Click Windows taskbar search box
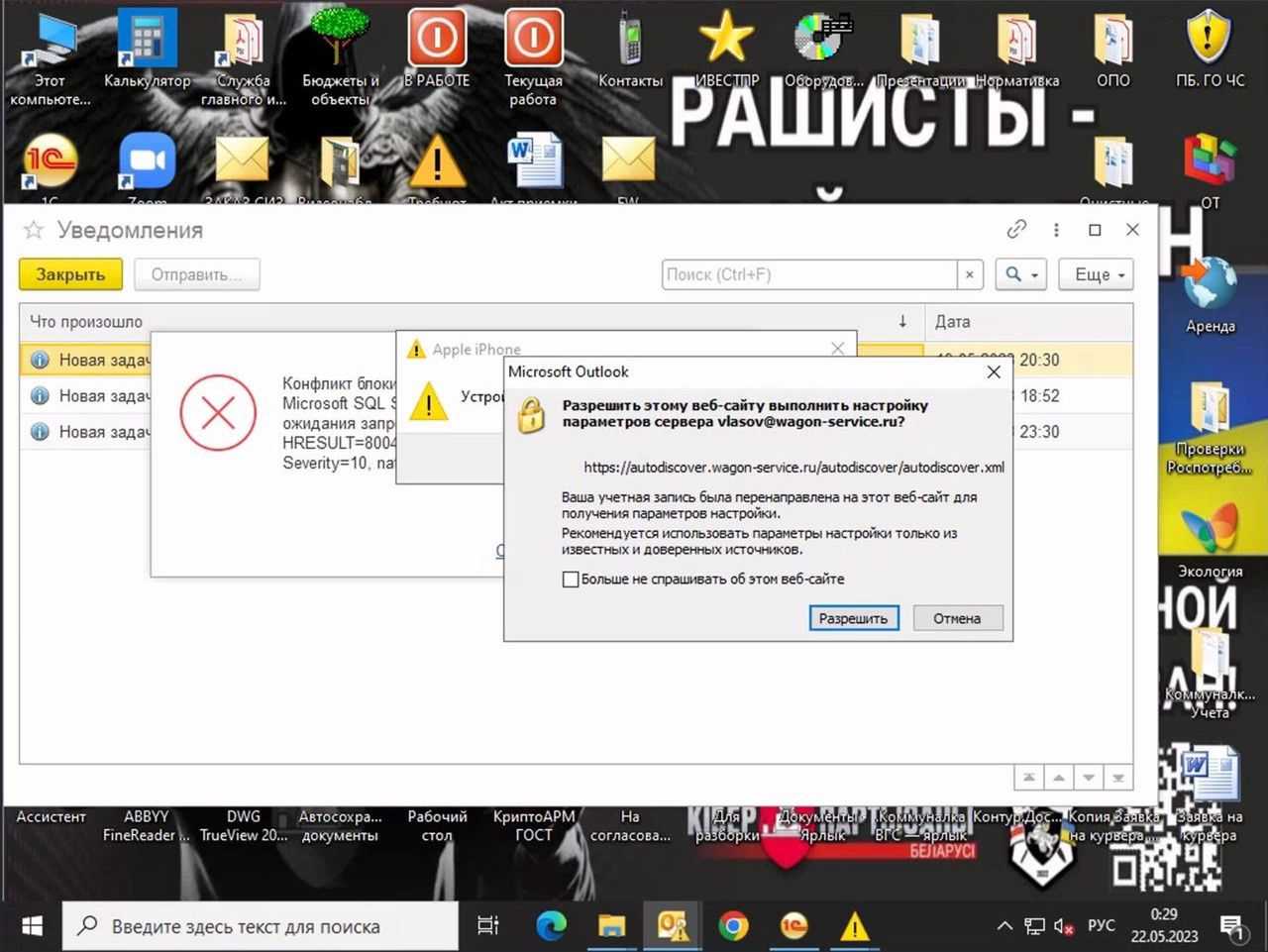 coord(261,926)
